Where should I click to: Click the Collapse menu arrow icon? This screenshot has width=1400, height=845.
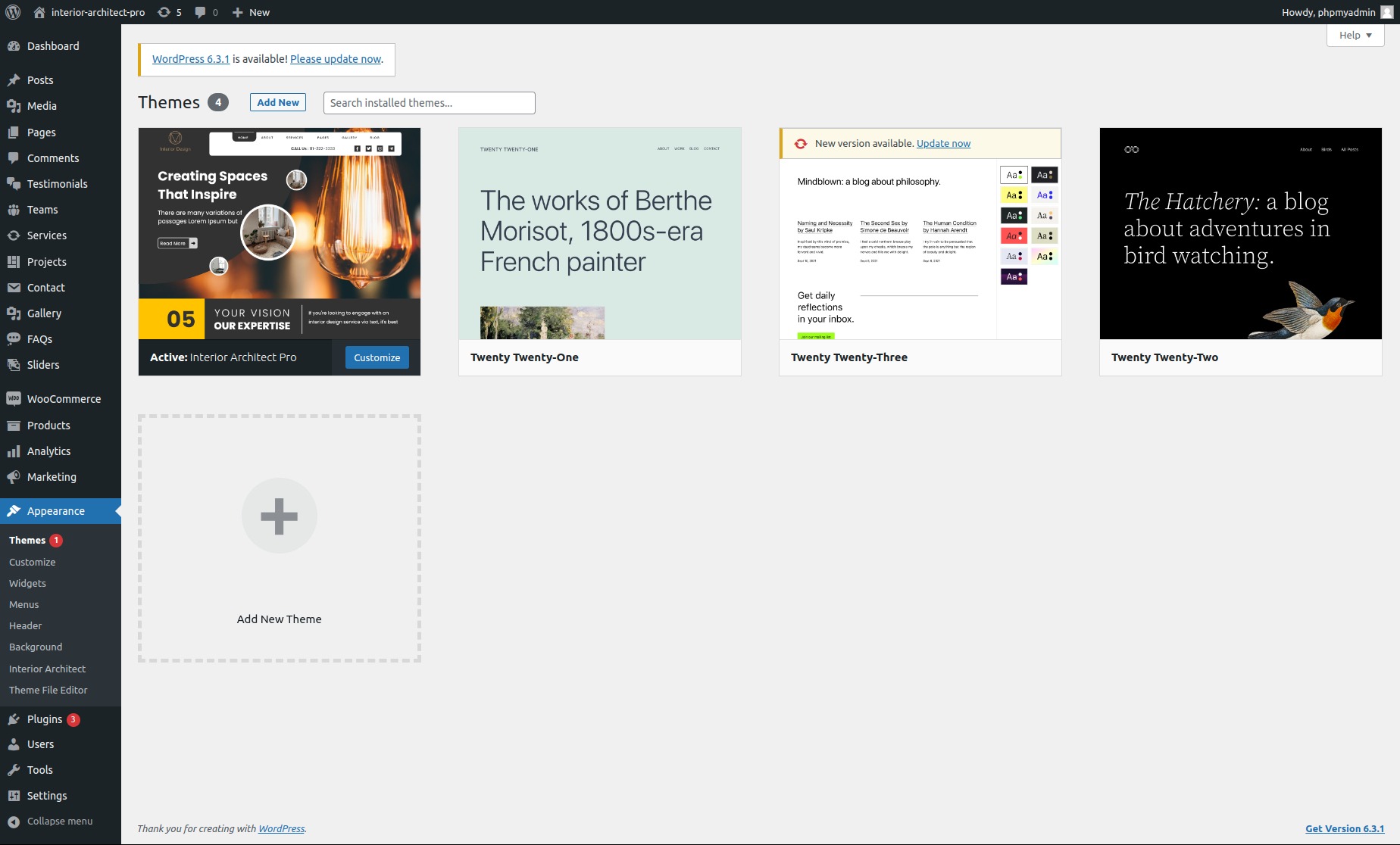click(x=14, y=822)
